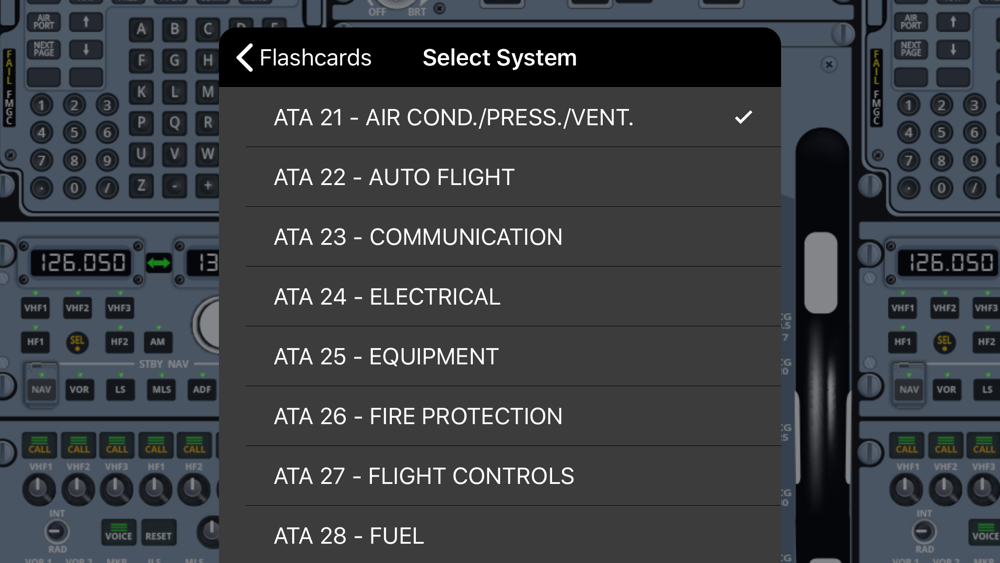1000x563 pixels.
Task: Toggle the VOICE button on left panel
Action: (x=118, y=532)
